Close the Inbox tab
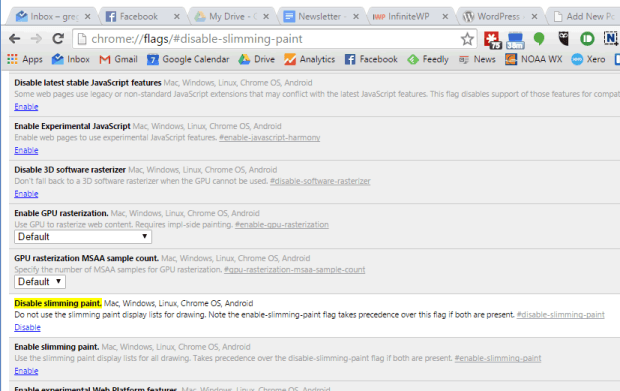This screenshot has width=620, height=391. (87, 17)
